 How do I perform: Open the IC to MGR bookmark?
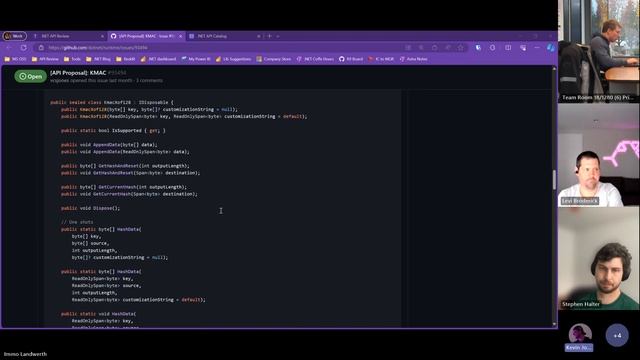pyautogui.click(x=381, y=59)
